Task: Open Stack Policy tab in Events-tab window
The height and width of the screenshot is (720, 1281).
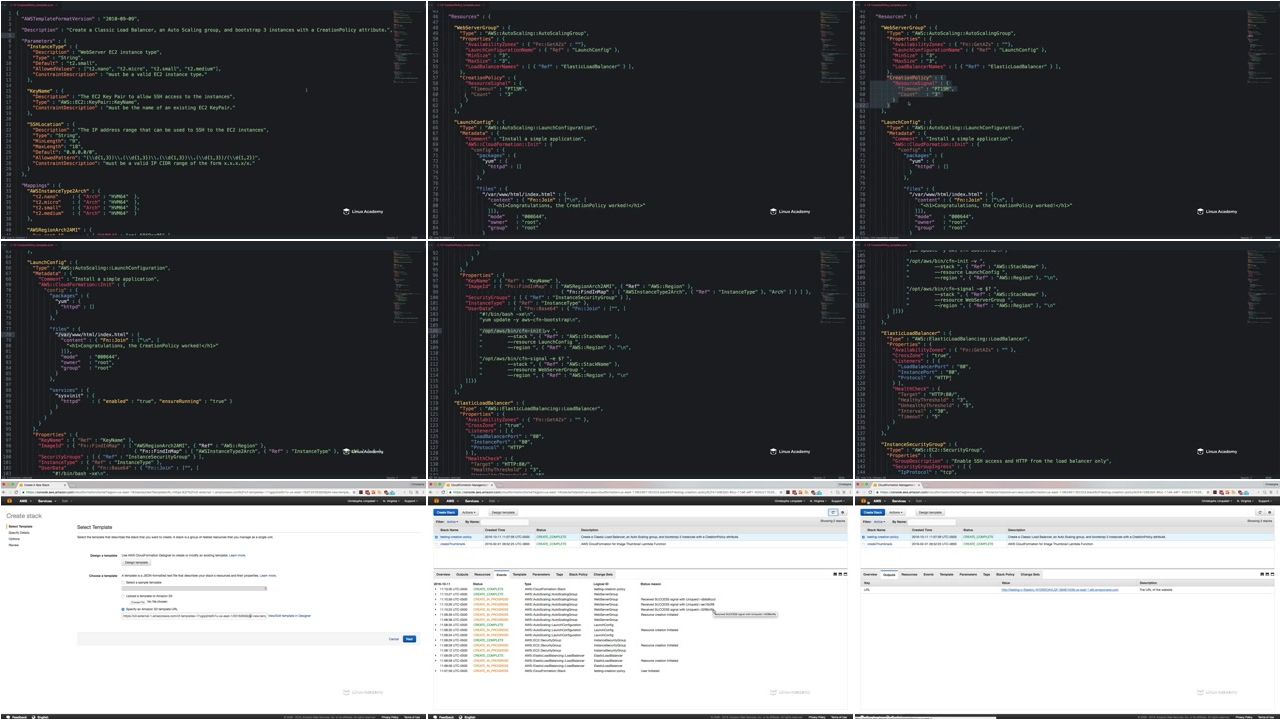Action: 578,574
